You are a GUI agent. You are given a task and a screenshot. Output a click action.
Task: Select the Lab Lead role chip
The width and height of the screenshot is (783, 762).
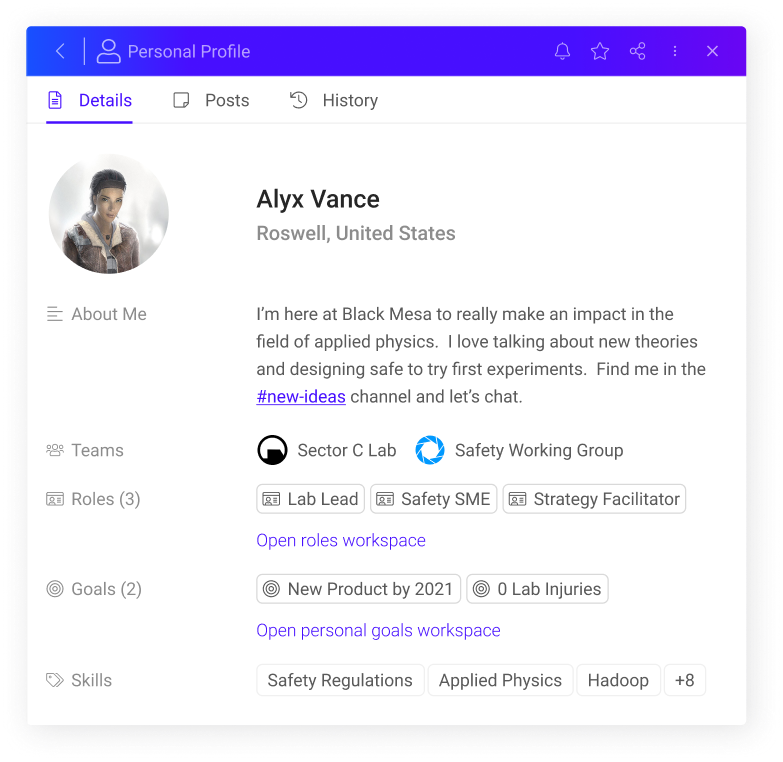(x=311, y=499)
